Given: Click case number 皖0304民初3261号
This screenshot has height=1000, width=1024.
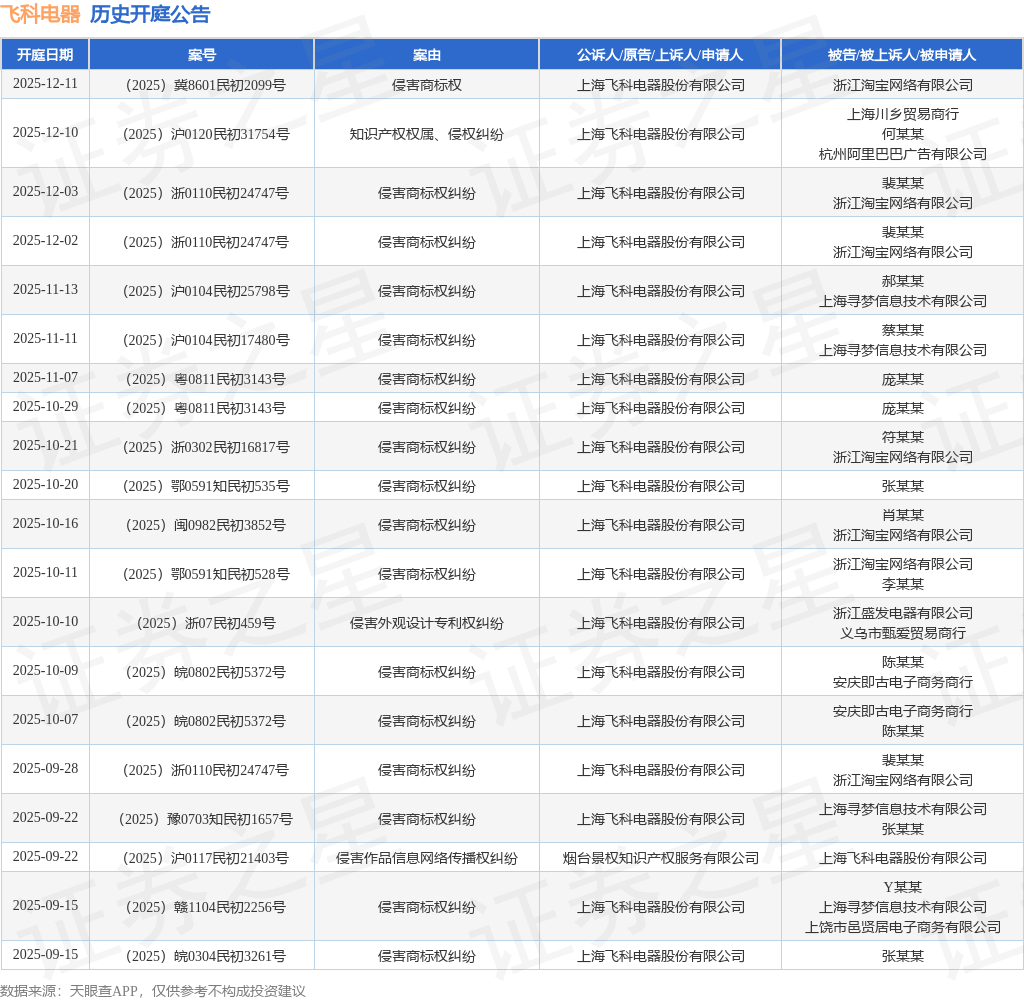Looking at the screenshot, I should (x=206, y=956).
